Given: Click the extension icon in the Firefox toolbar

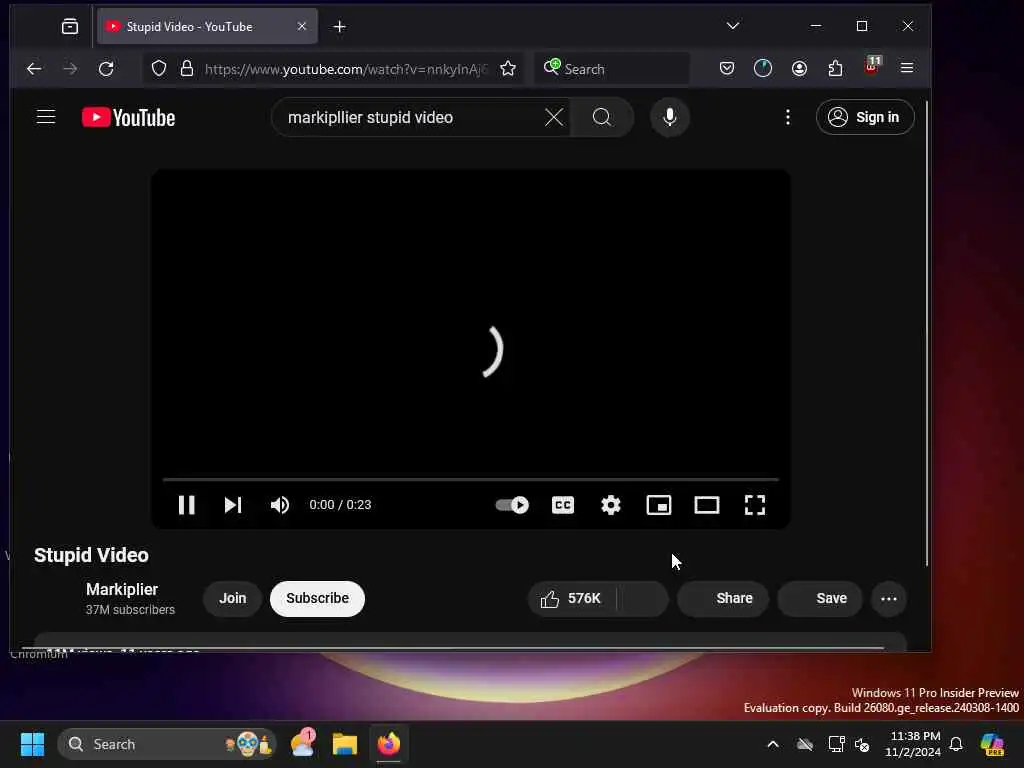Looking at the screenshot, I should point(763,69).
